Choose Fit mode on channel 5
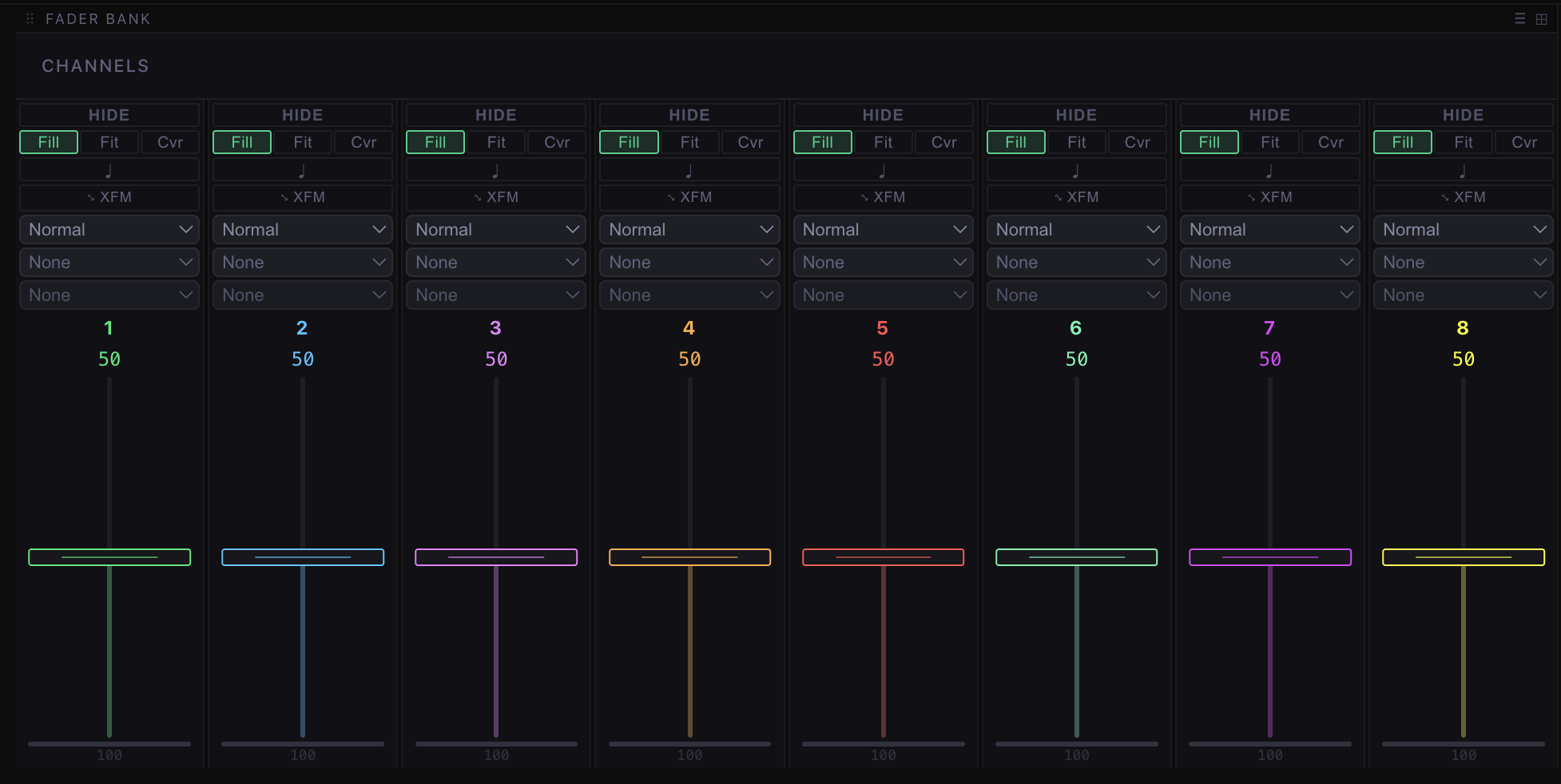 (x=883, y=142)
